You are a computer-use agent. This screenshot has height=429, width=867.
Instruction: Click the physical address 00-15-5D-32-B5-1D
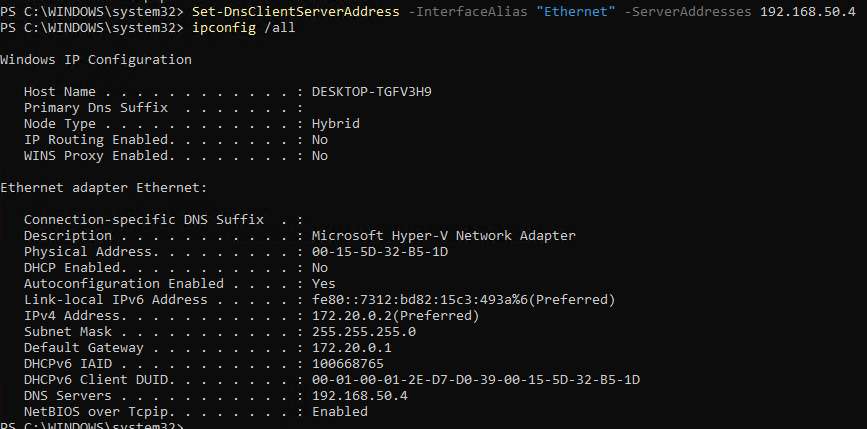(379, 252)
